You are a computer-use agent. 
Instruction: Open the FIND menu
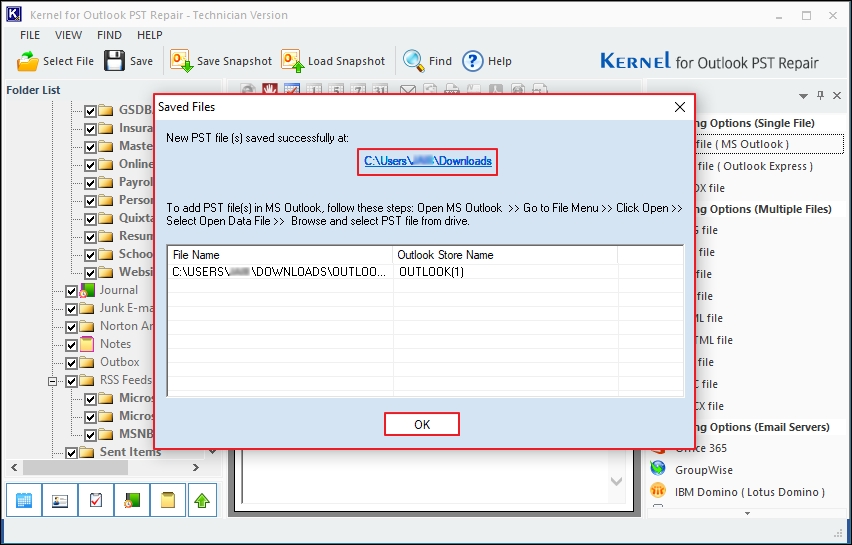[109, 35]
